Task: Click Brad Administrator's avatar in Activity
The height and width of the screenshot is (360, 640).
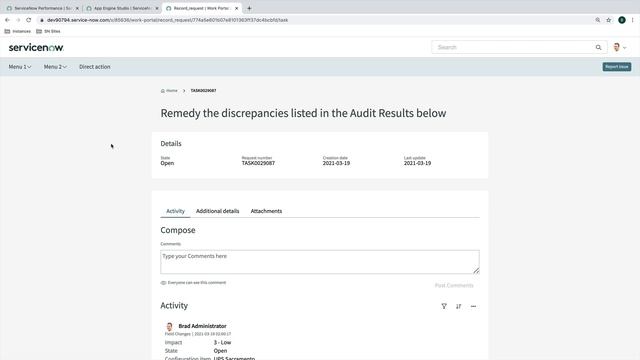Action: coord(169,326)
